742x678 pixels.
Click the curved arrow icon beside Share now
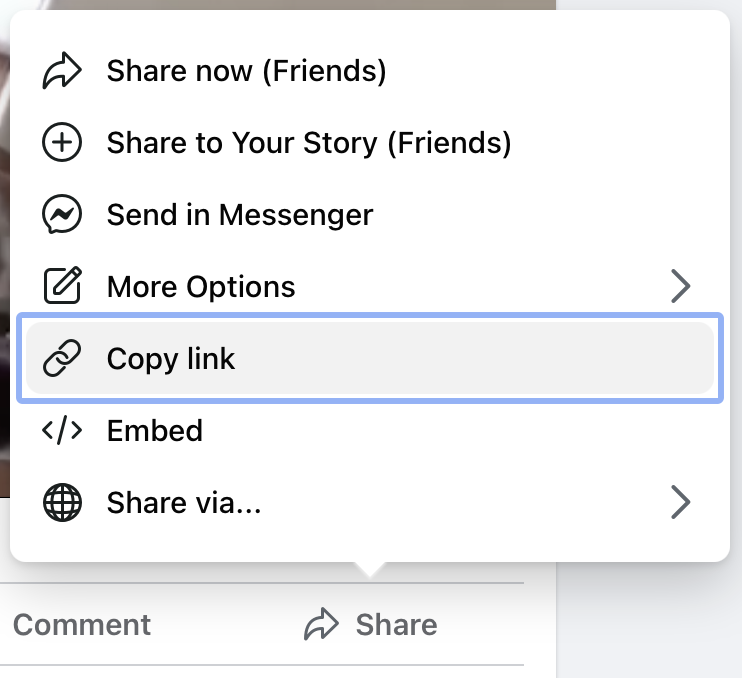pos(62,70)
